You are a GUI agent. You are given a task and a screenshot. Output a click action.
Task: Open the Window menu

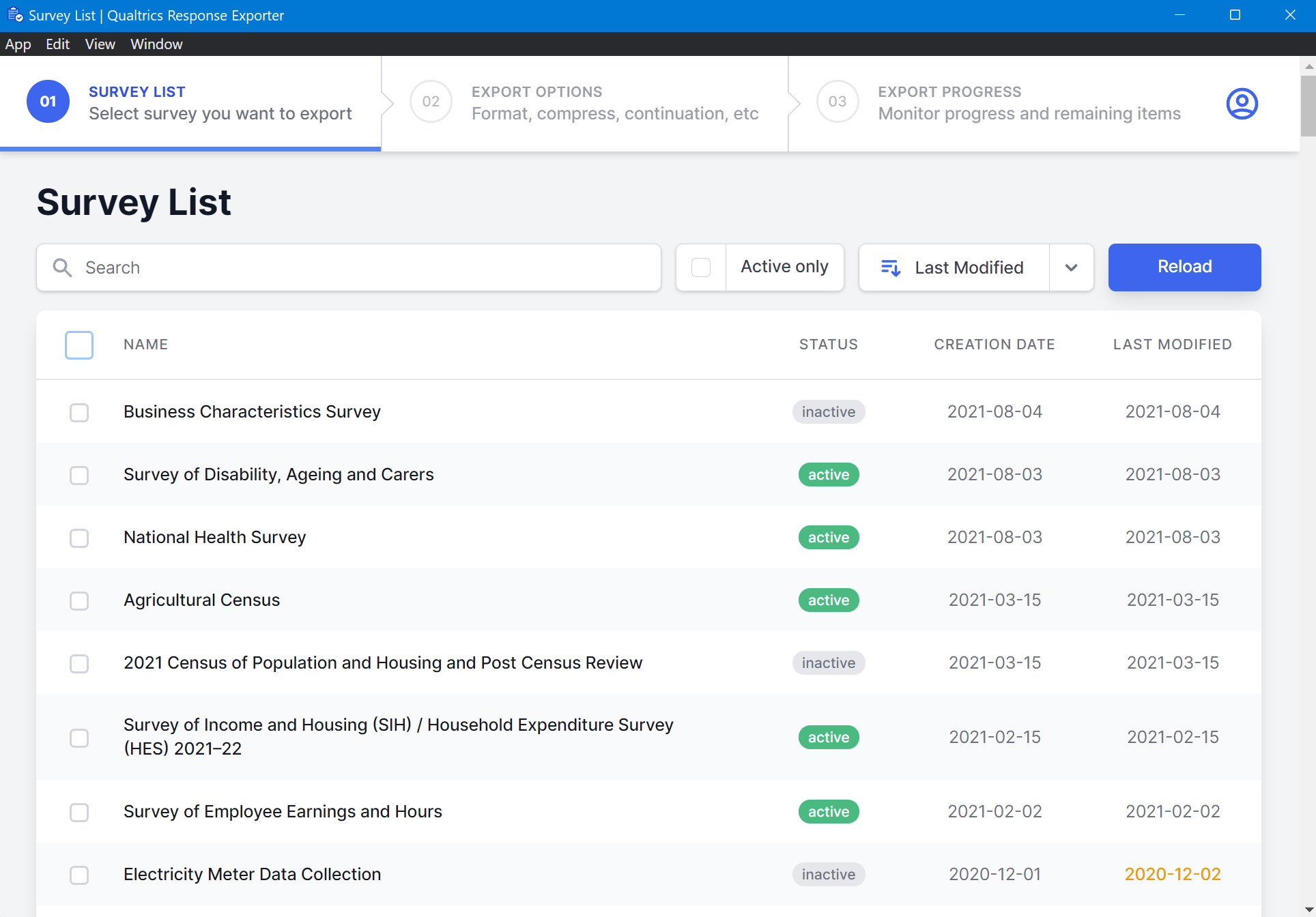click(x=156, y=44)
